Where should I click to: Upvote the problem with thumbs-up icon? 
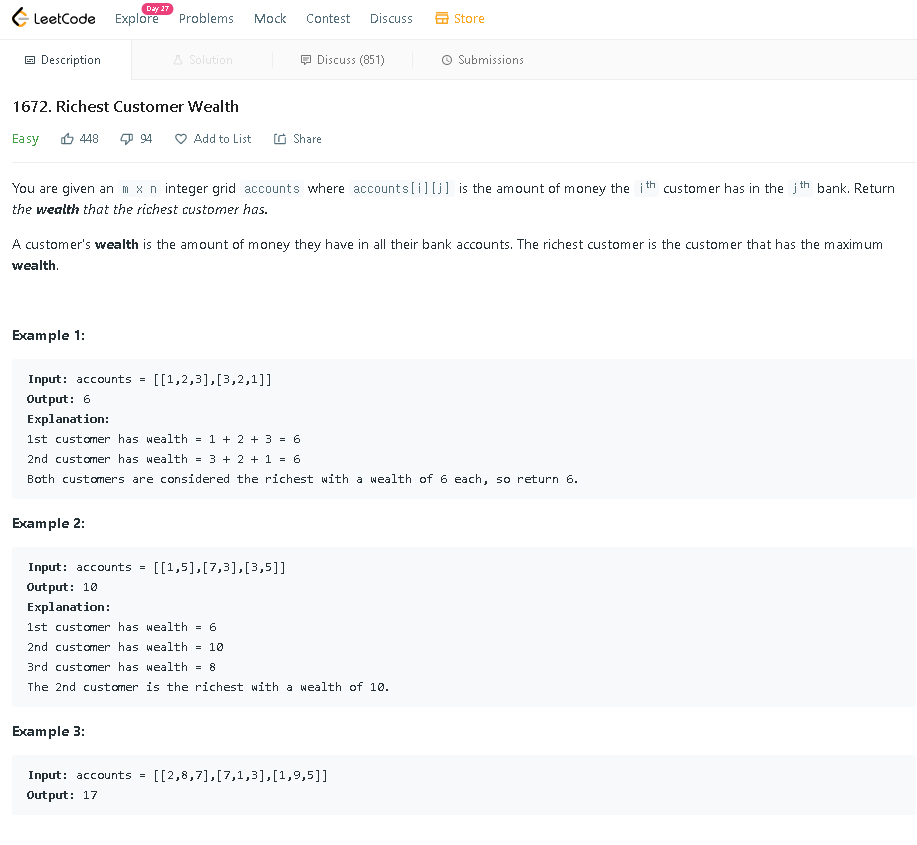67,139
